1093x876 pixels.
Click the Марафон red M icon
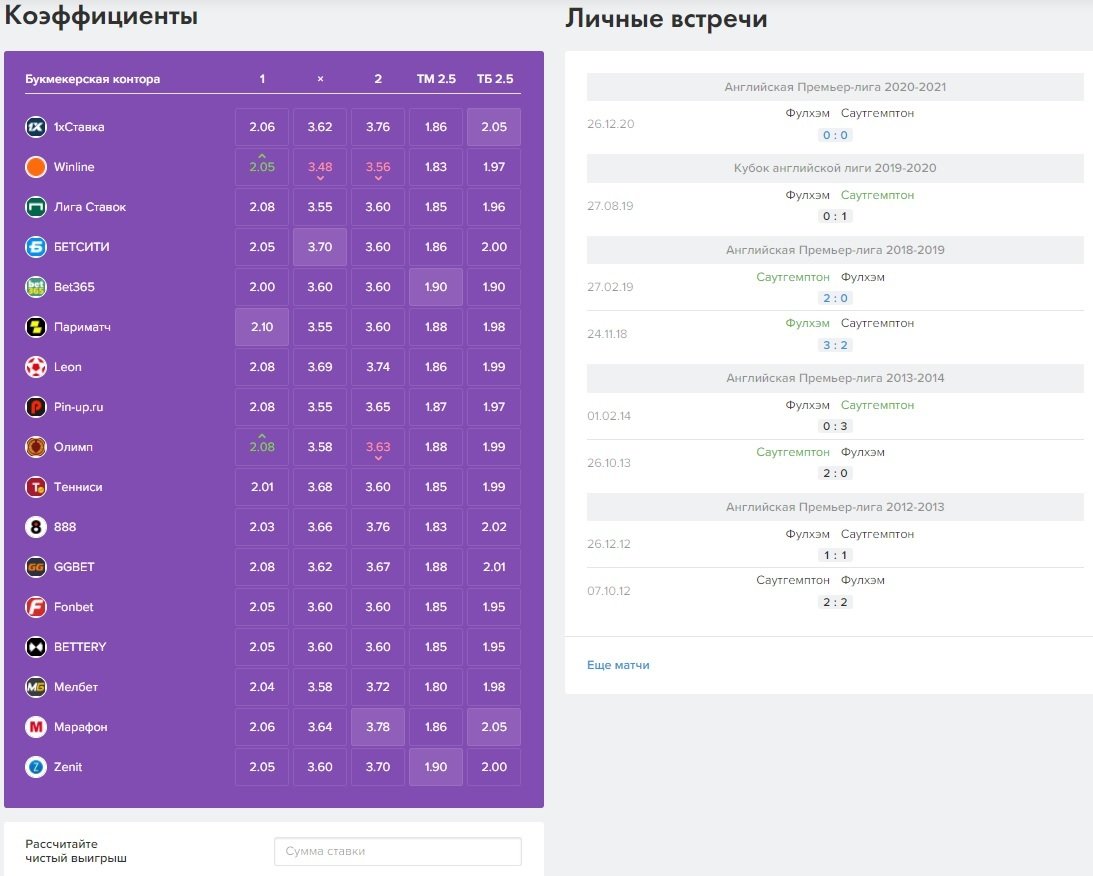click(x=36, y=727)
